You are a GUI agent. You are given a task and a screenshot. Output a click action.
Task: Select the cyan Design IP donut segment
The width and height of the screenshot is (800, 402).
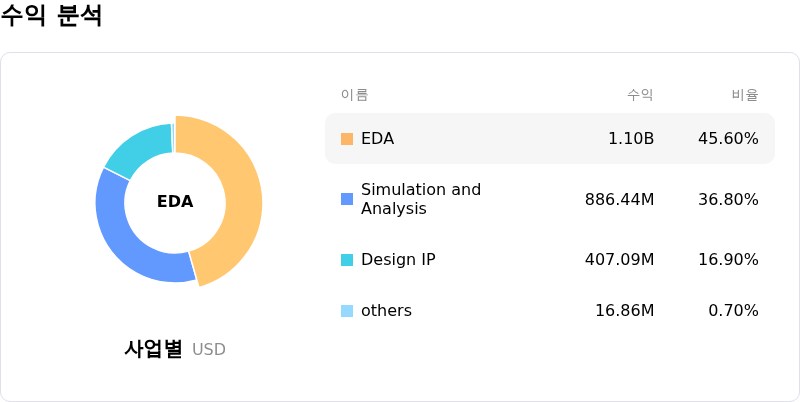pos(140,148)
